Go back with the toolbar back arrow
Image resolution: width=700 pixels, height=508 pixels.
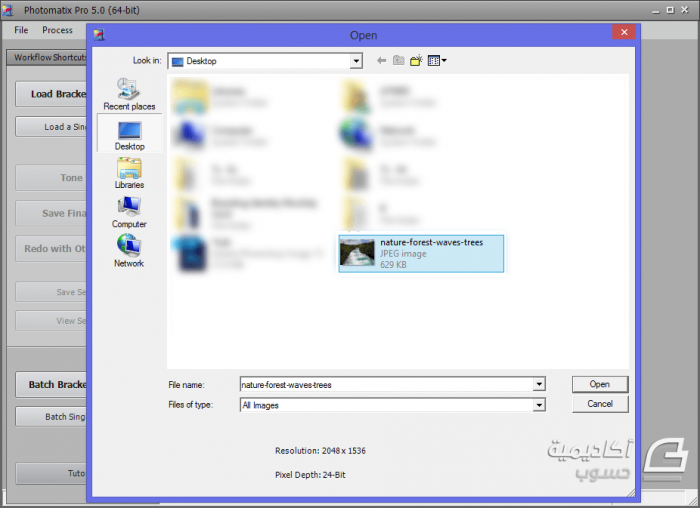381,60
